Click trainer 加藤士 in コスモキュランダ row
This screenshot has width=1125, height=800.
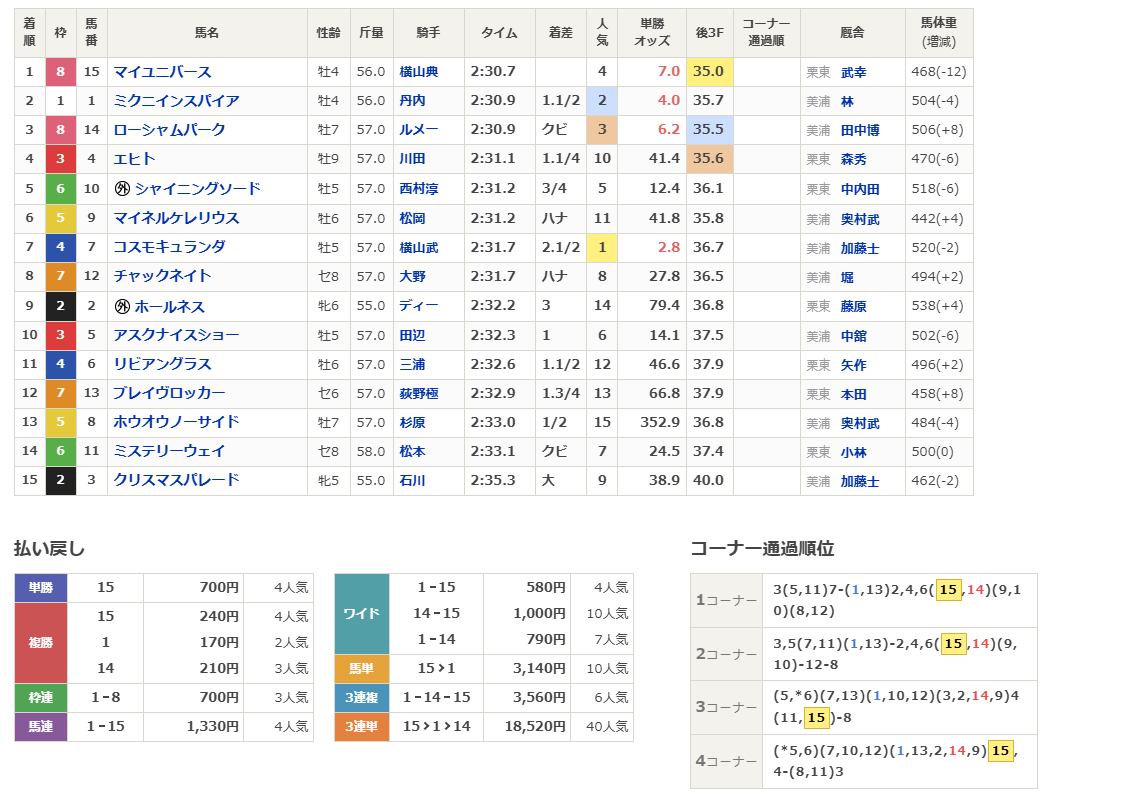pyautogui.click(x=860, y=248)
